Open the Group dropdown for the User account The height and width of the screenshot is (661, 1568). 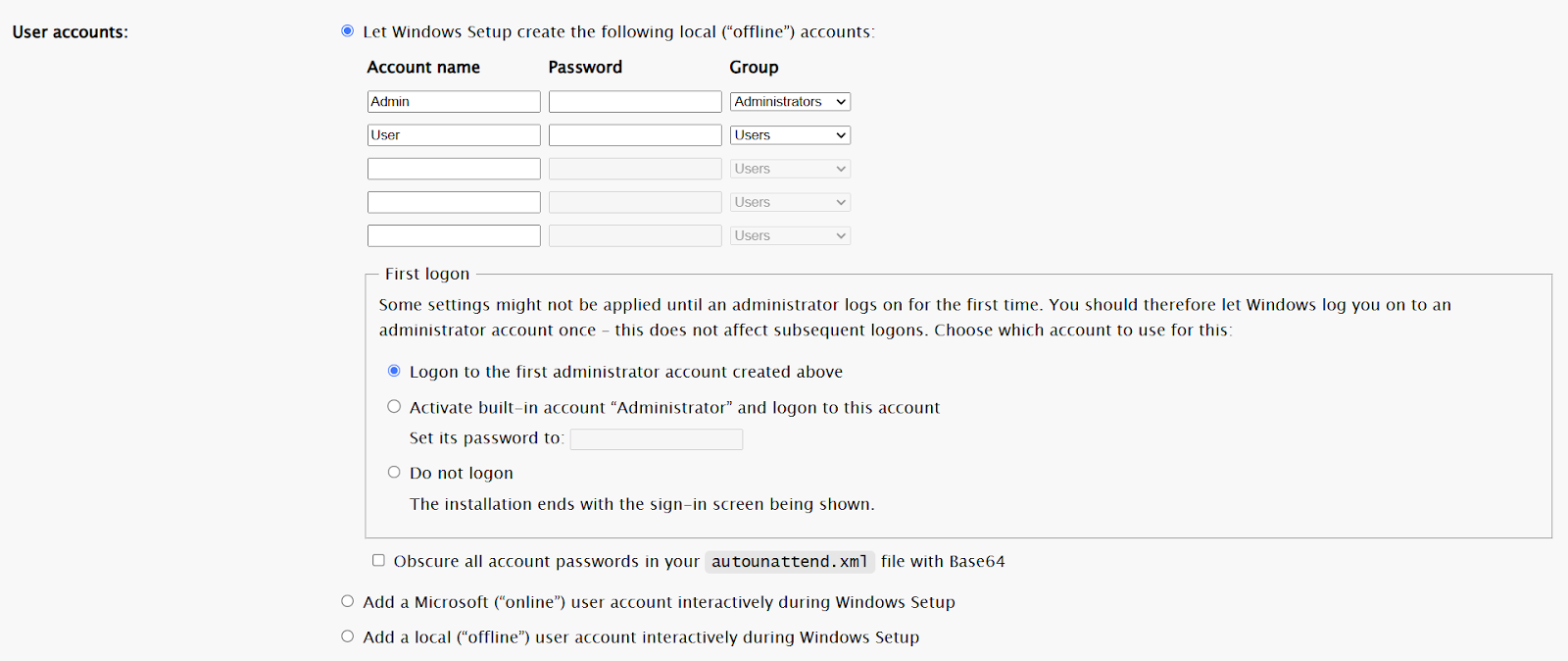789,134
